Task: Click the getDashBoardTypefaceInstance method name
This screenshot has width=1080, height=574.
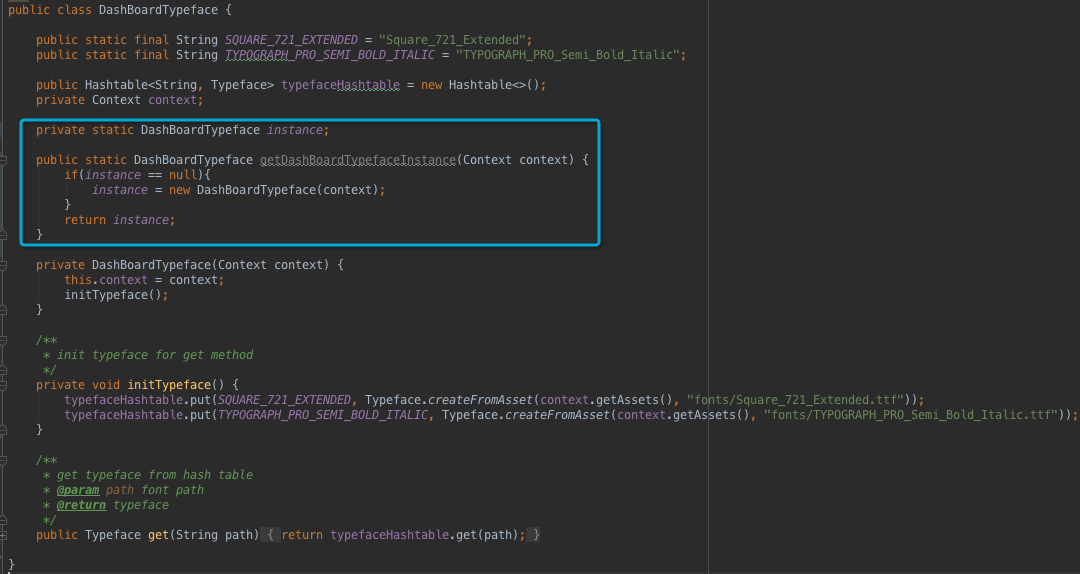Action: click(358, 160)
